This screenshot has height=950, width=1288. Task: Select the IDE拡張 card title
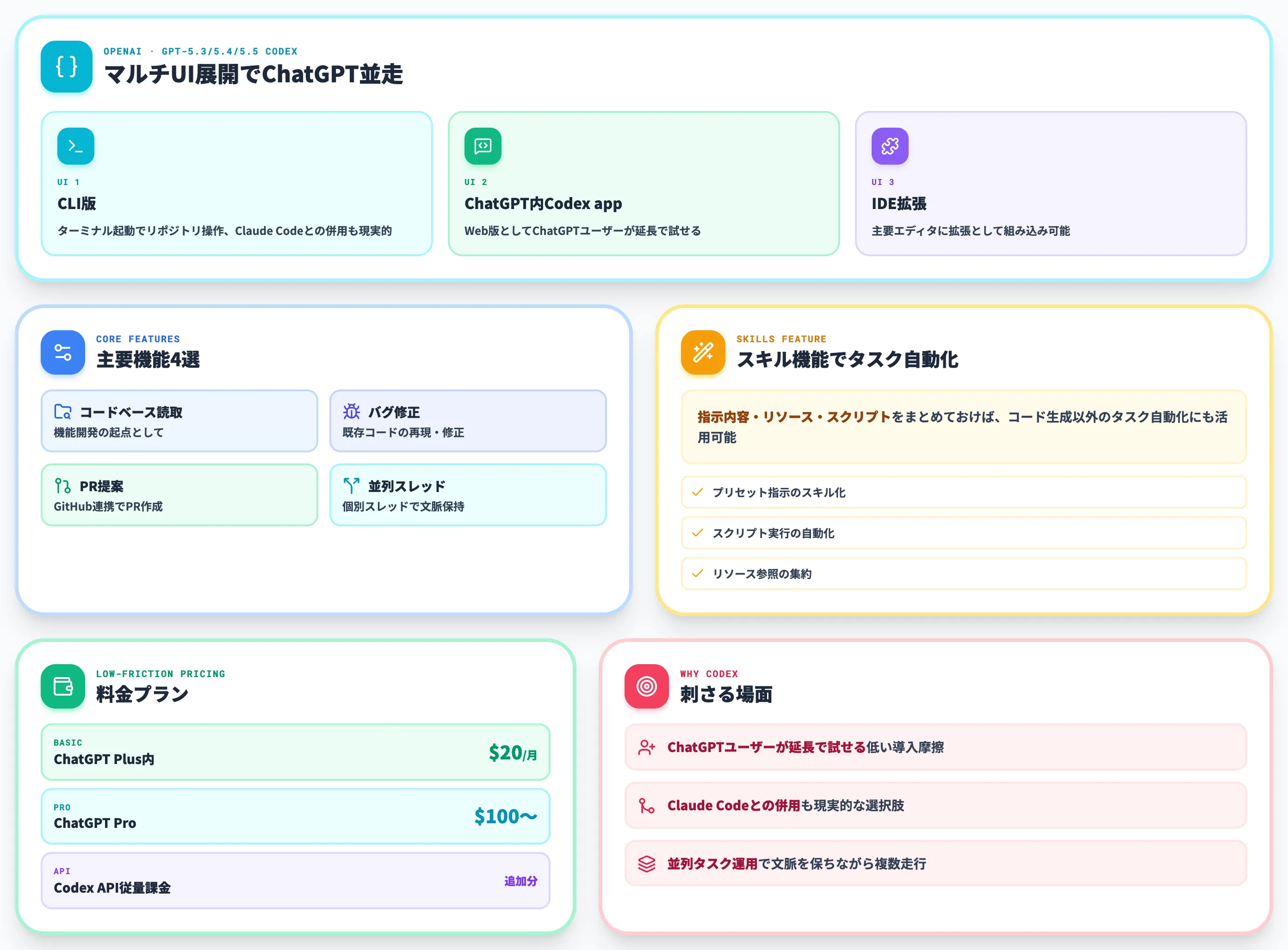898,204
